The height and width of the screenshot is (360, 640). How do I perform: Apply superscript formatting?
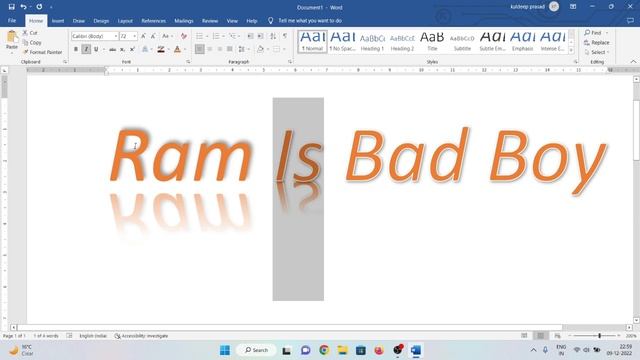(x=132, y=49)
